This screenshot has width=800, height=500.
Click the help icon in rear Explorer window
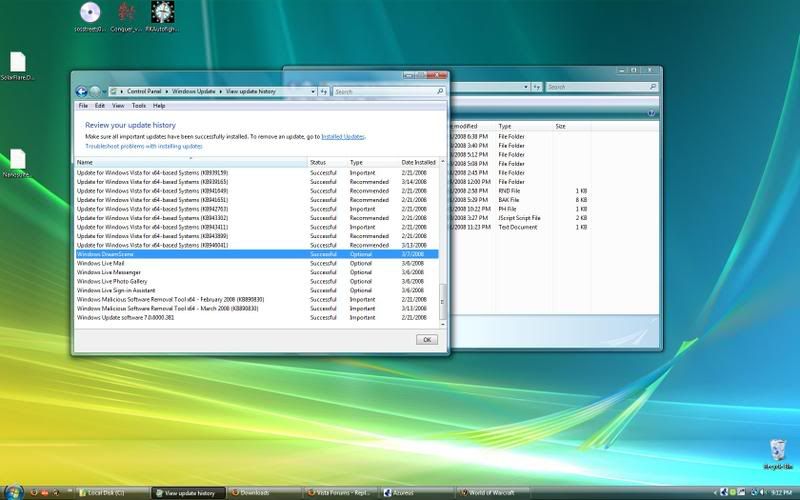(651, 113)
